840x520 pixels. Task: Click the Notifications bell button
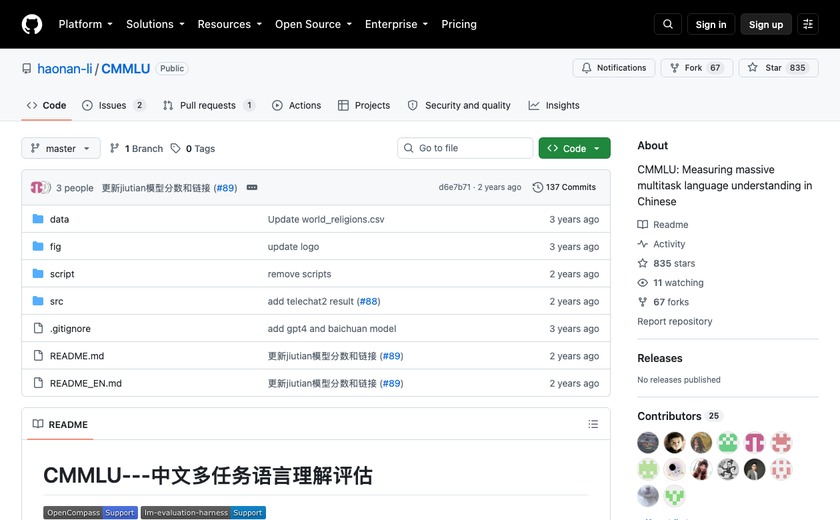613,68
